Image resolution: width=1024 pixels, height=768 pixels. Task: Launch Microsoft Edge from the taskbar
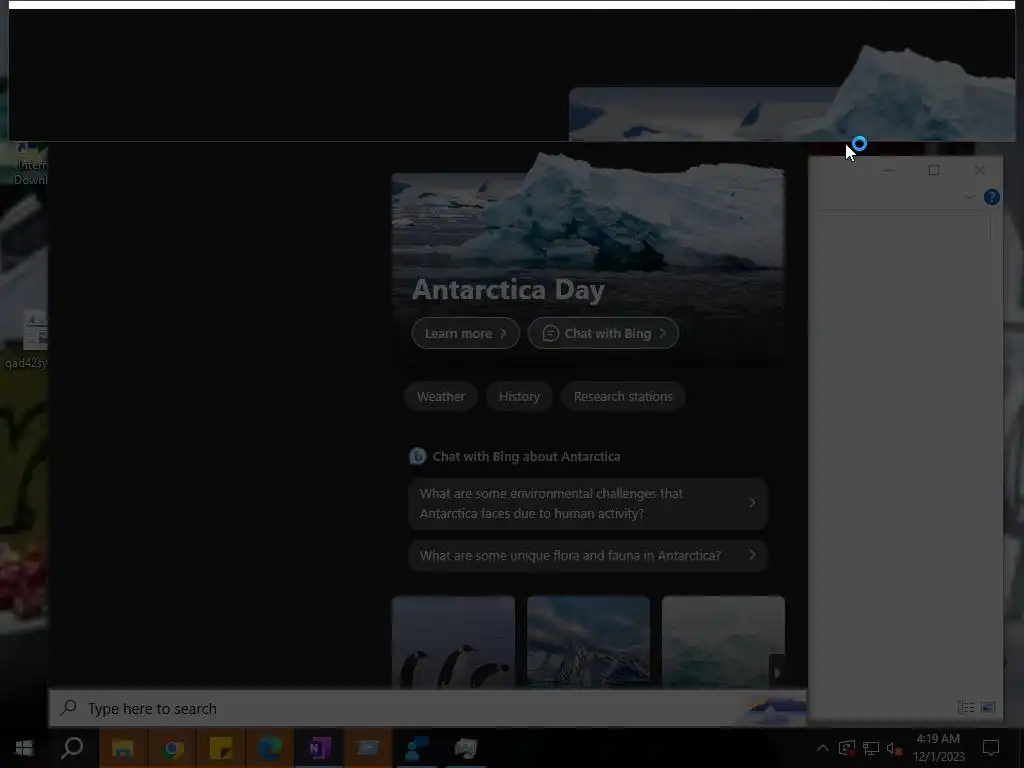(270, 748)
